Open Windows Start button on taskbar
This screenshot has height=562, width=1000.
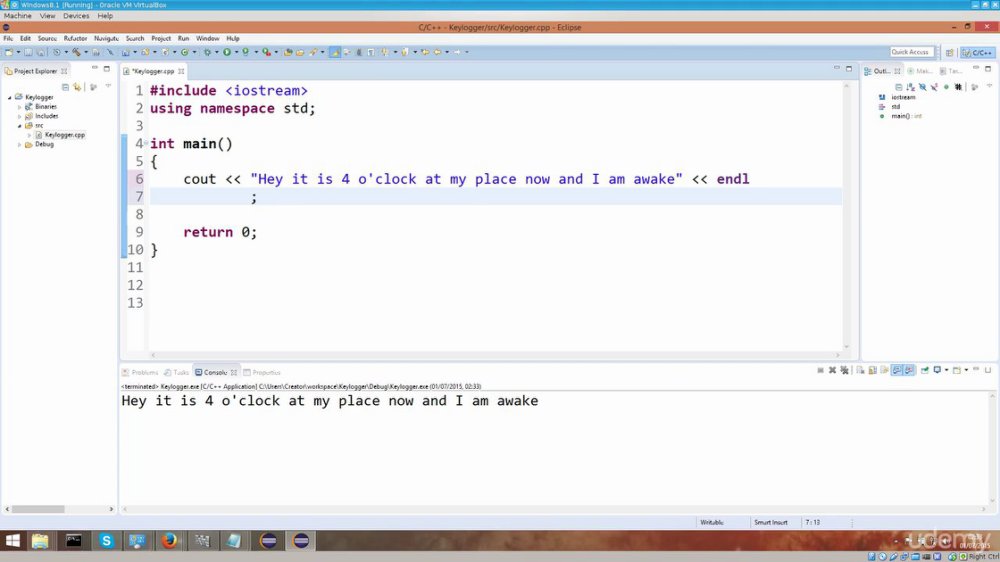pos(12,541)
